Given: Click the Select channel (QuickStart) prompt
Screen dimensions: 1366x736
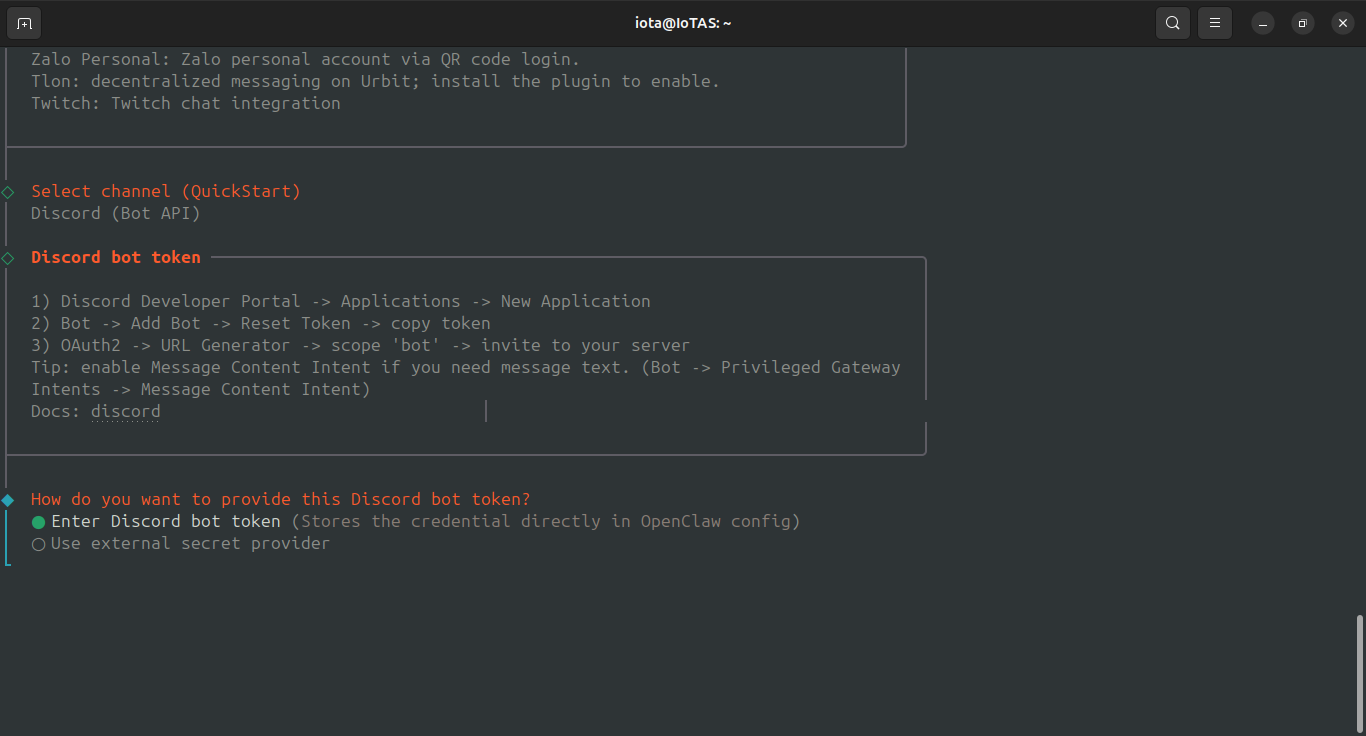Looking at the screenshot, I should pos(166,191).
